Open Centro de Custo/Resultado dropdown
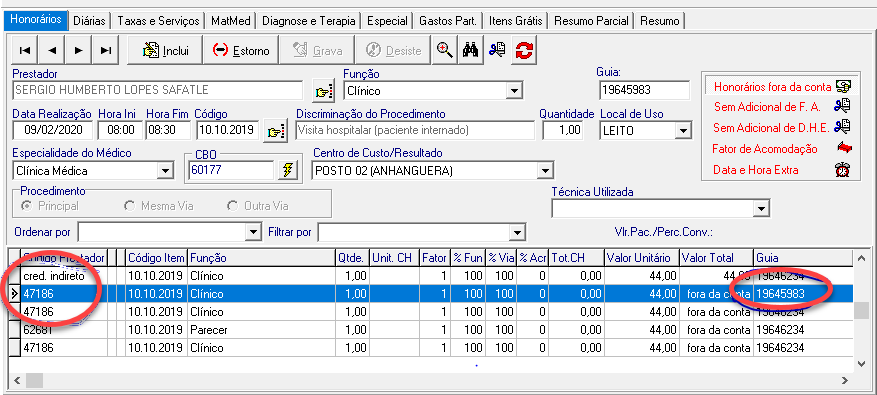 pos(545,170)
